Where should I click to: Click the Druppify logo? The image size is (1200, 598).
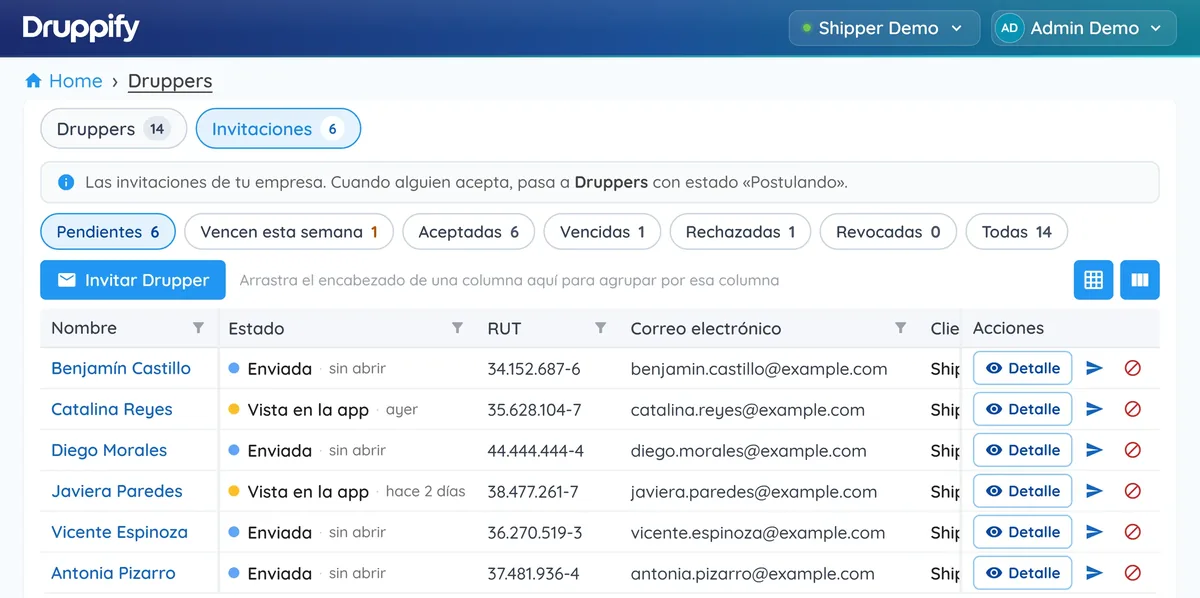point(81,28)
